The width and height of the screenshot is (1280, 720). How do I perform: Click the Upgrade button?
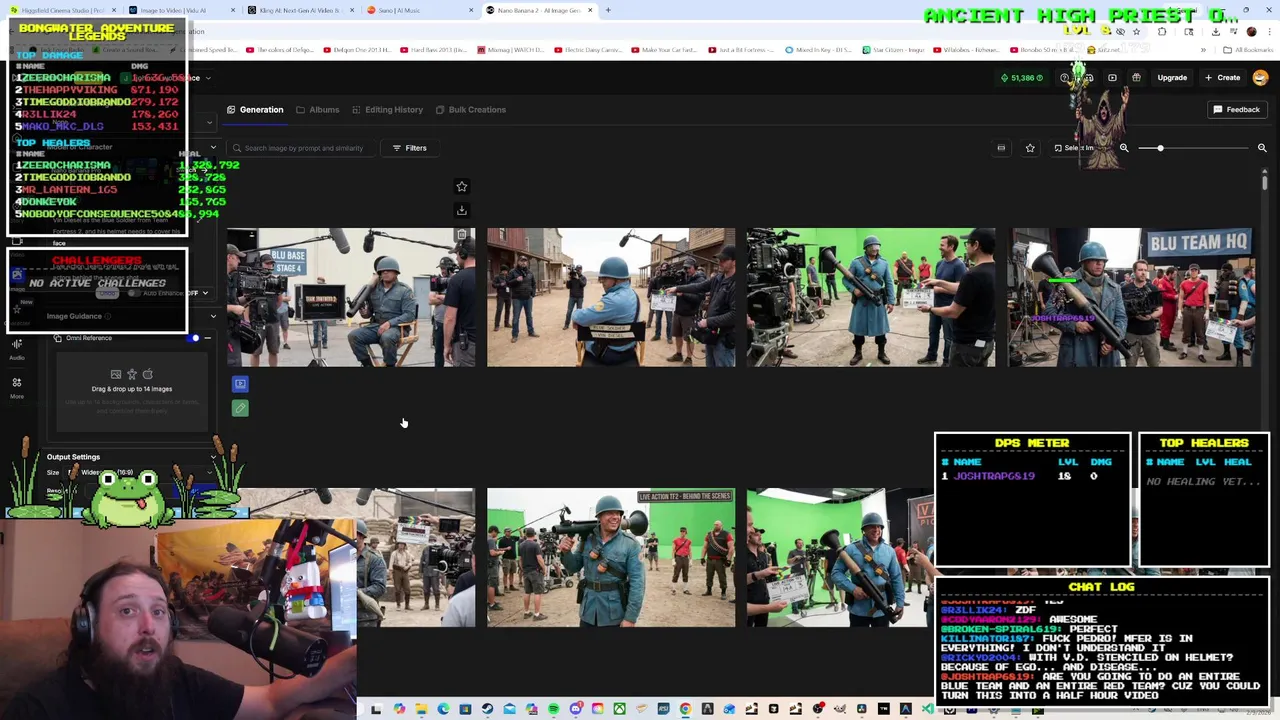(x=1172, y=78)
